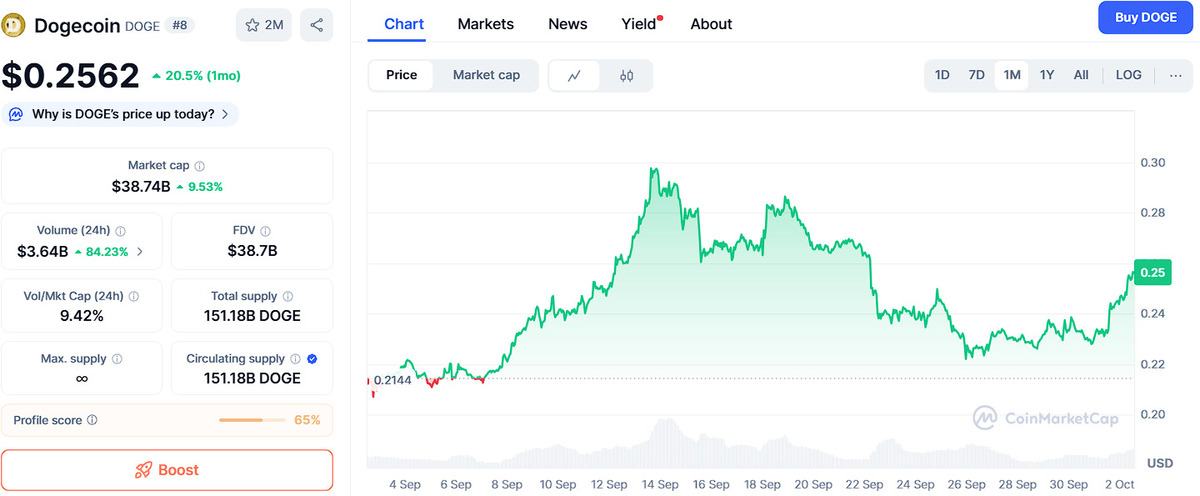Image resolution: width=1200 pixels, height=496 pixels.
Task: Switch to line chart view icon
Action: [x=574, y=76]
